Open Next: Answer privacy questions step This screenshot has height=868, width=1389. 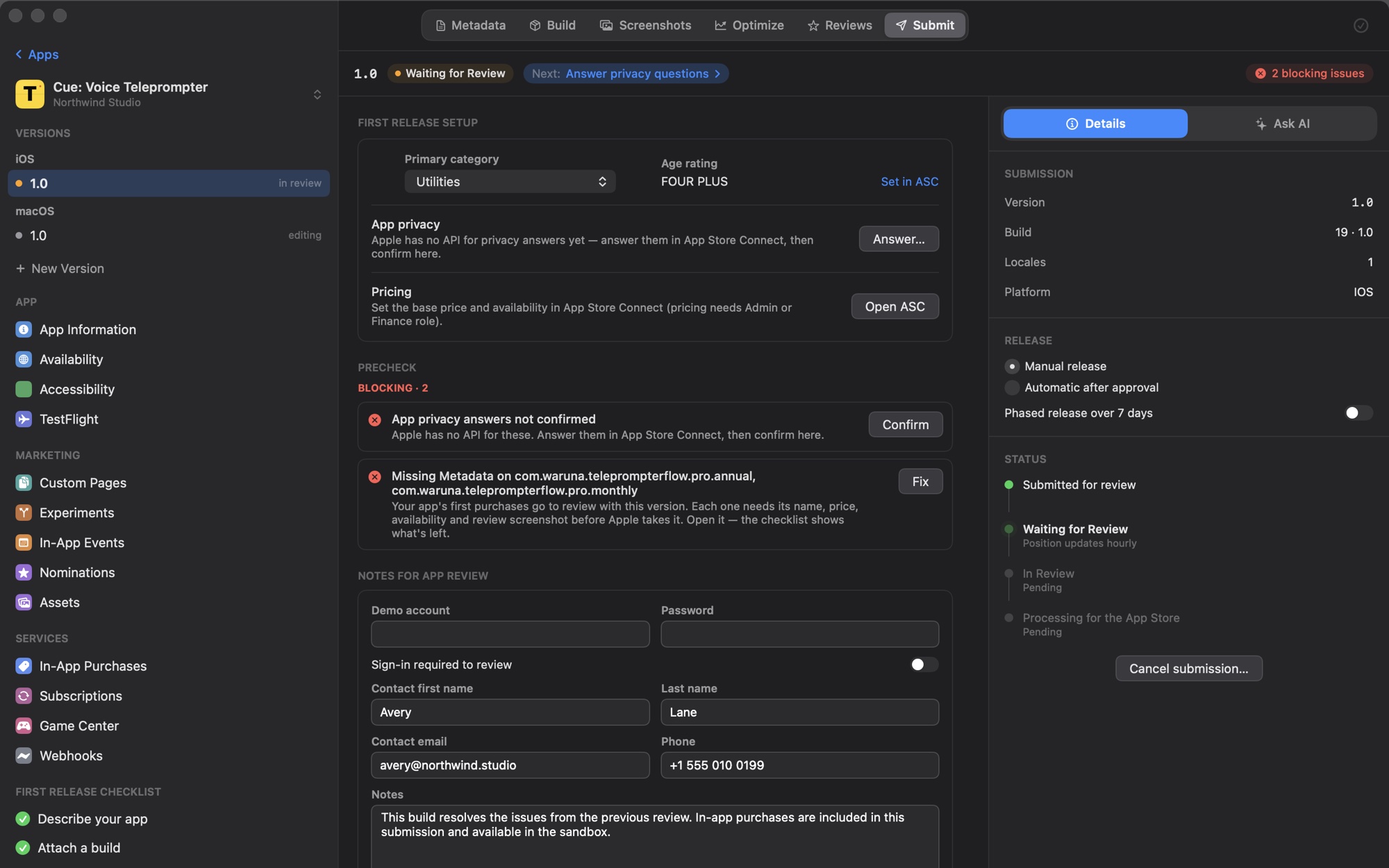(626, 74)
